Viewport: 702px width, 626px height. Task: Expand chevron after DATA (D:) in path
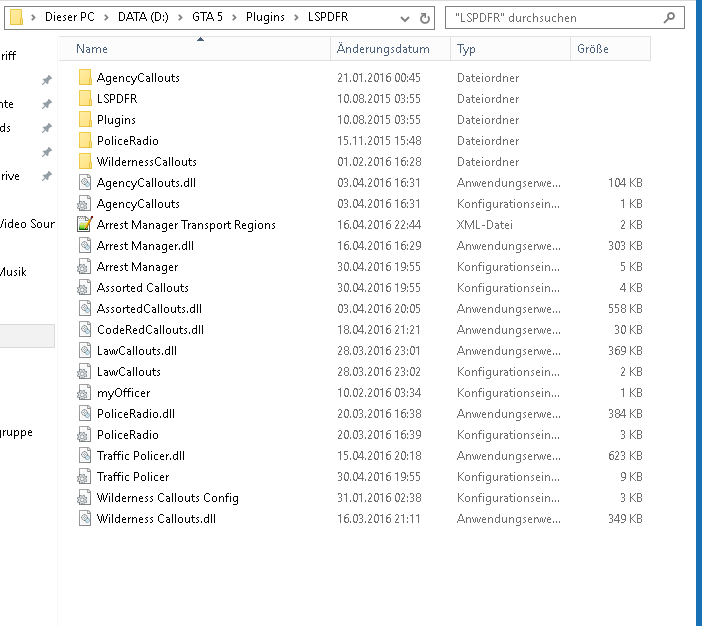[180, 17]
